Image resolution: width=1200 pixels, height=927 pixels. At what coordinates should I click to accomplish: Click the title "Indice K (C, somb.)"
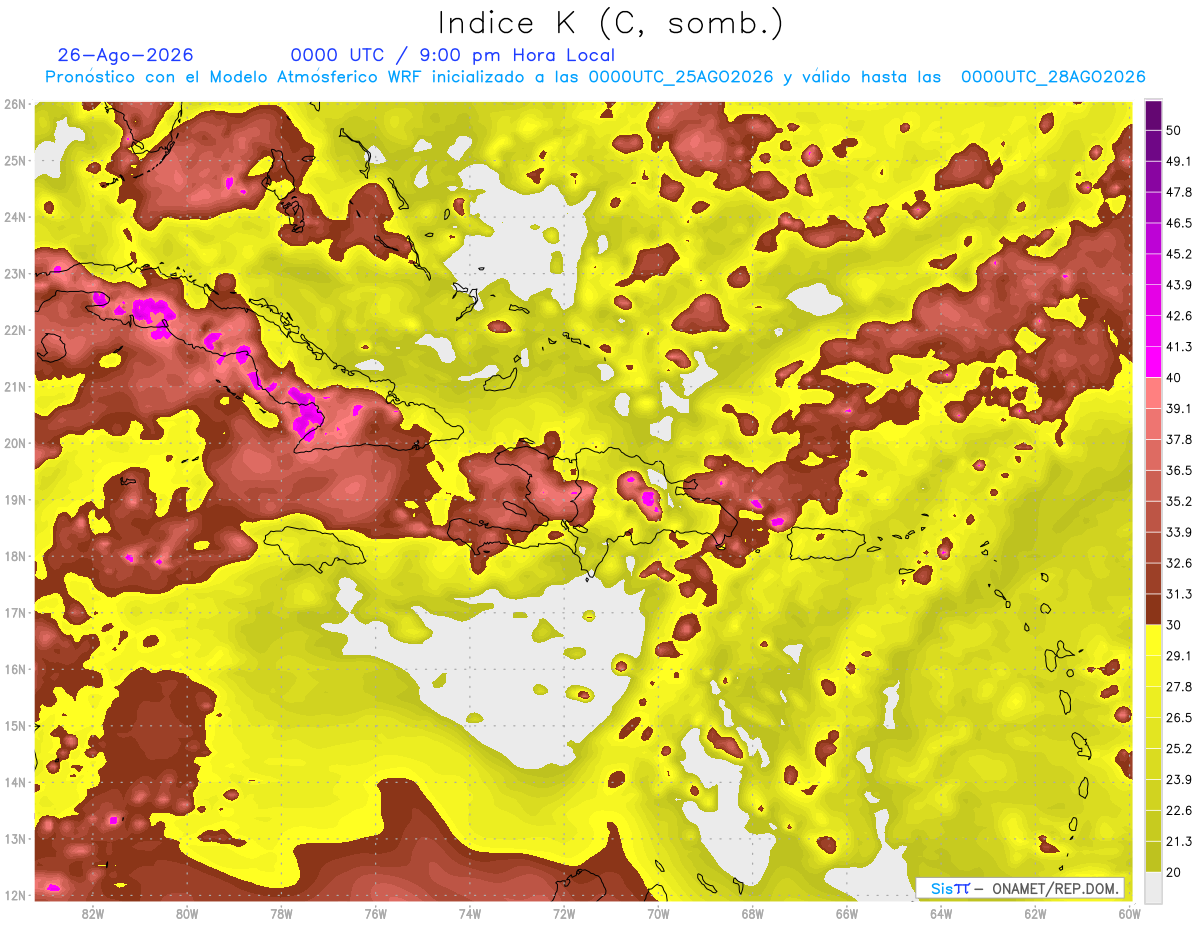coord(610,24)
